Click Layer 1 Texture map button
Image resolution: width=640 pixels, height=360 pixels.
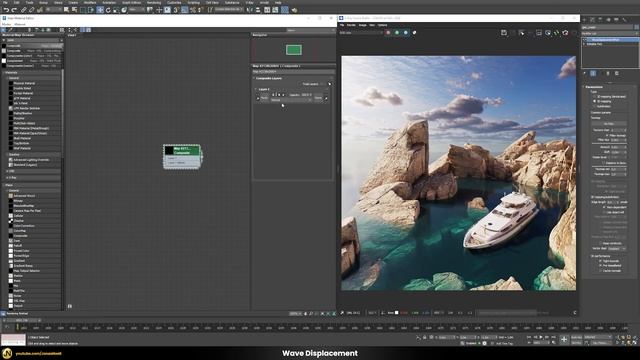[x=264, y=98]
